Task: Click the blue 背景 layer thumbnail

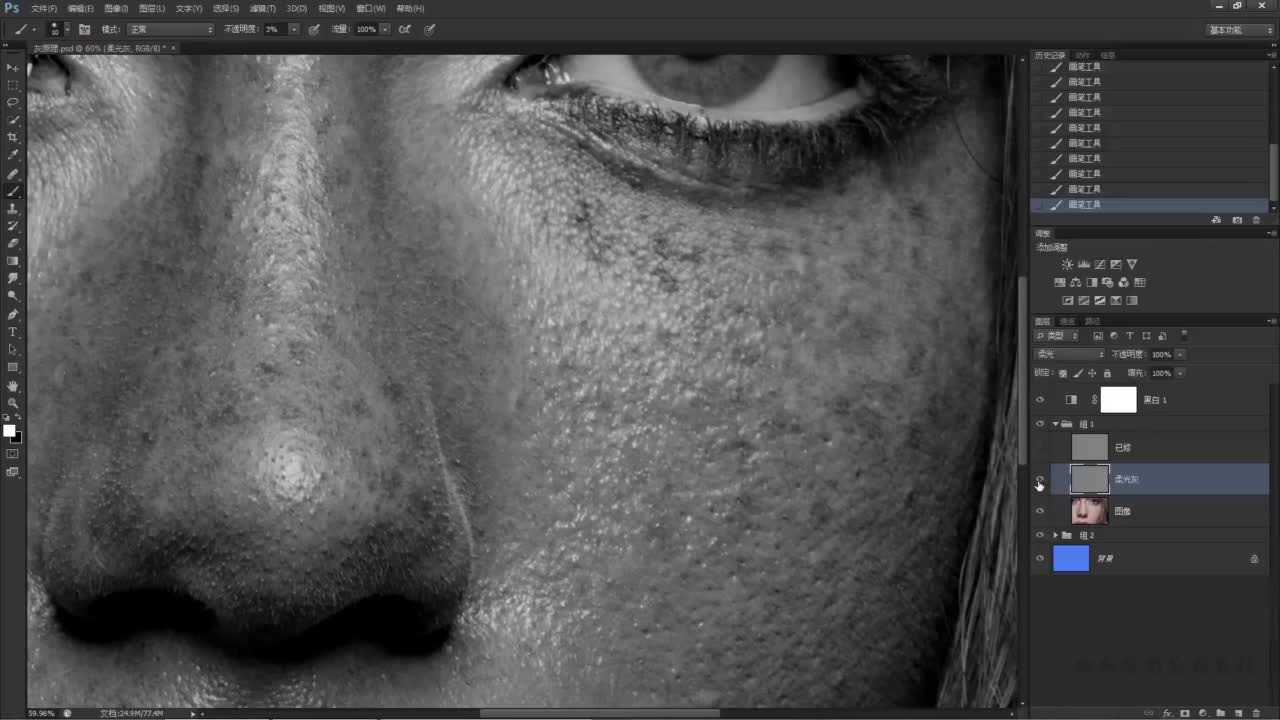Action: (x=1071, y=558)
